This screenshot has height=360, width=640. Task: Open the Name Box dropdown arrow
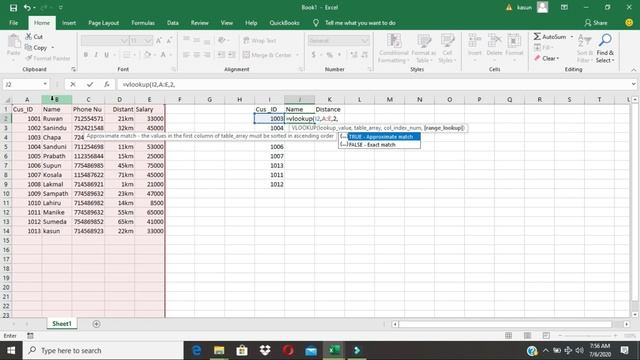(x=45, y=84)
